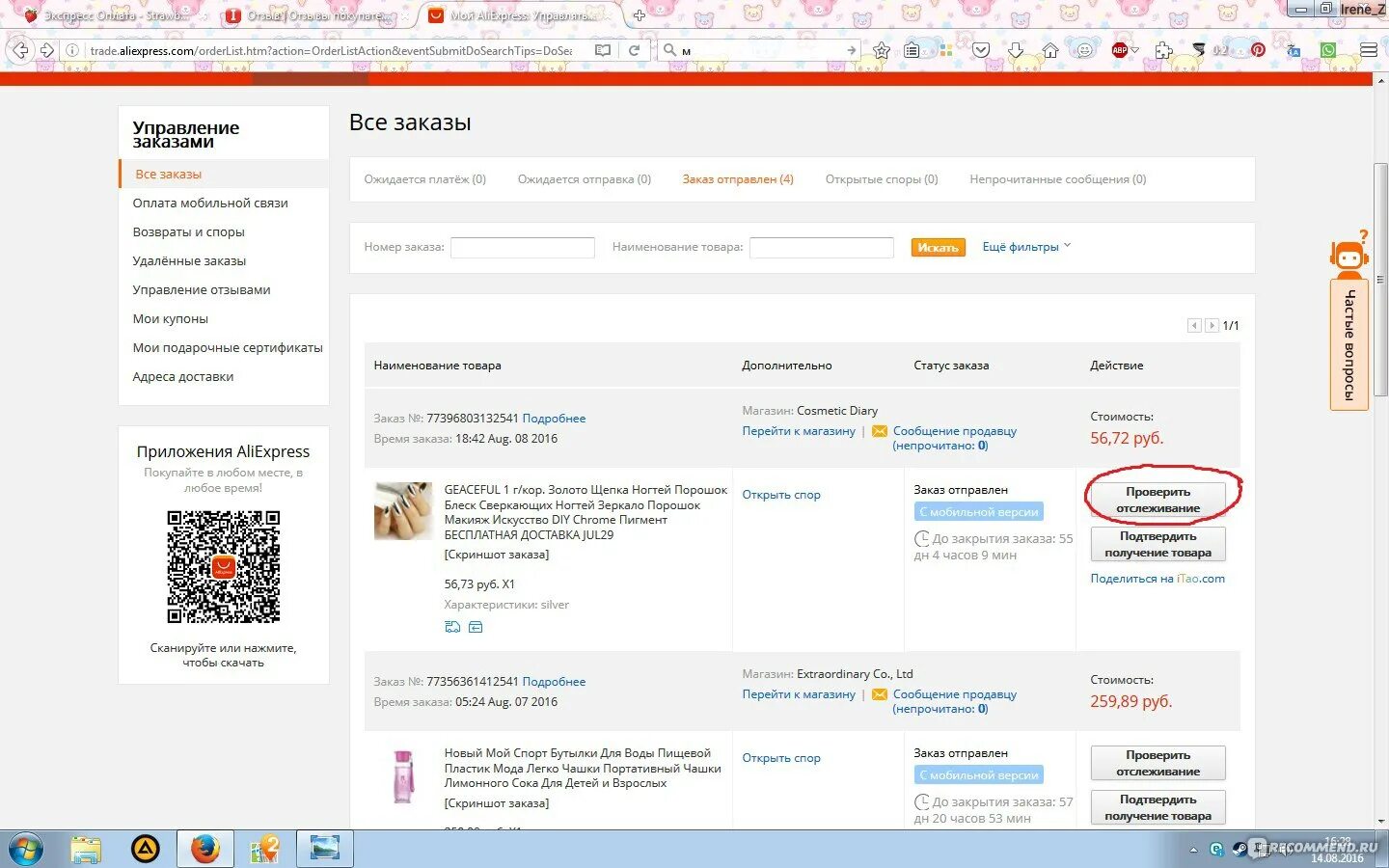
Task: Open 'Подробнее' for order 77396803132541
Action: (554, 419)
